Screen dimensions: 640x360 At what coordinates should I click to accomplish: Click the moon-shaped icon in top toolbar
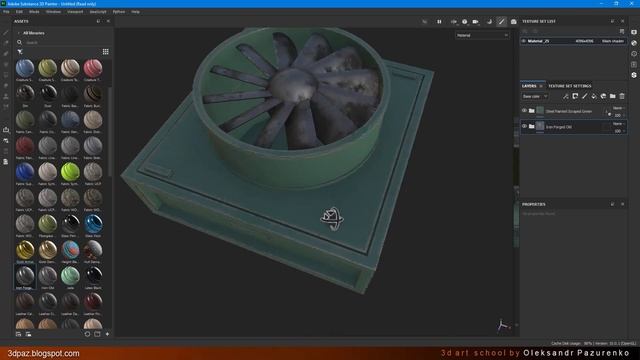tap(489, 22)
